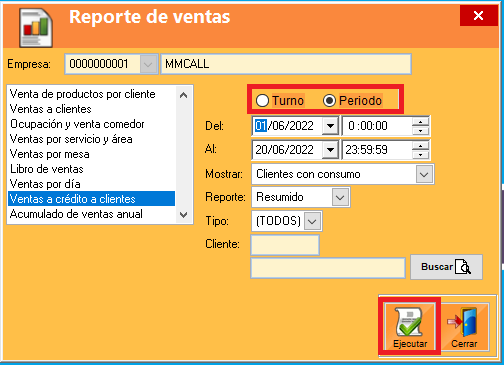Viewport: 504px width, 365px height.
Task: Click the sales report chart icon
Action: (x=36, y=27)
